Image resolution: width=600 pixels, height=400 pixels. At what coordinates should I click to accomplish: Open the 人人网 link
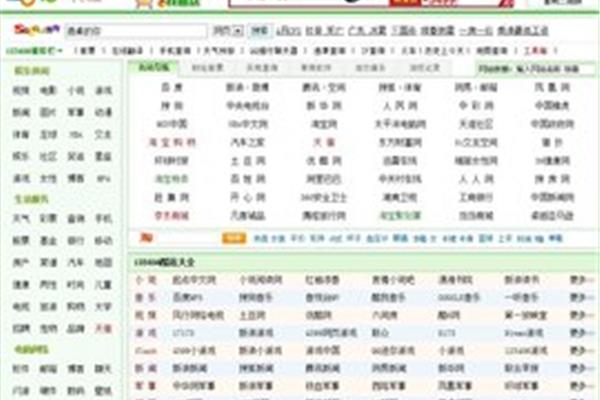click(476, 179)
